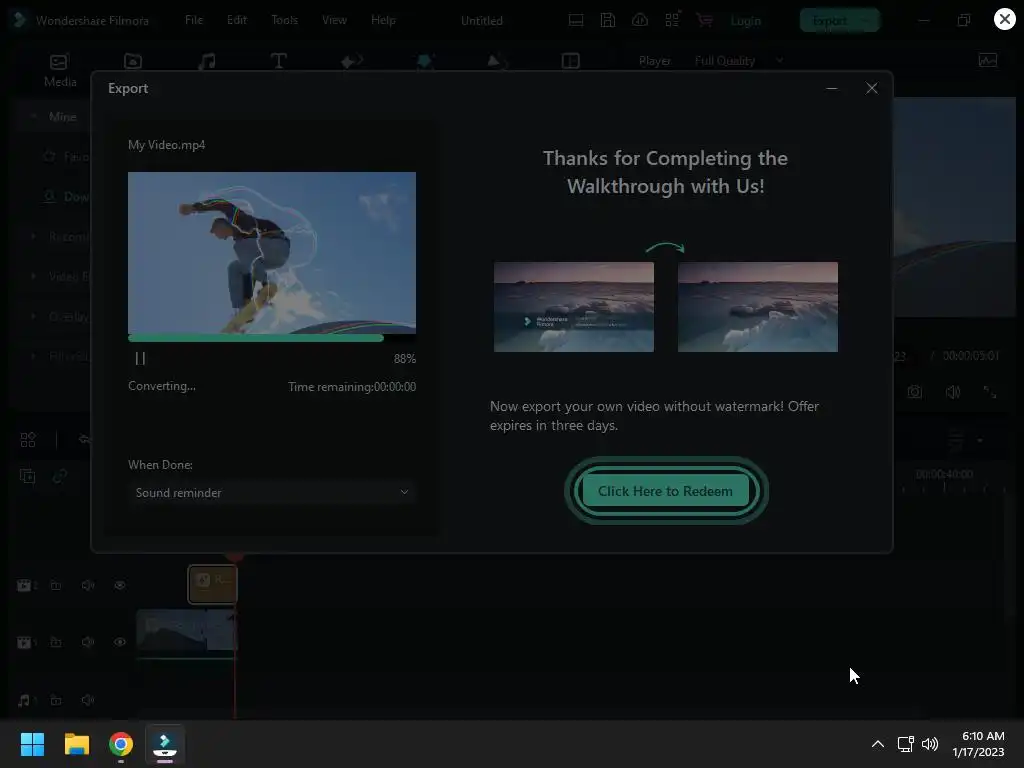This screenshot has height=768, width=1024.
Task: Lock video track 1
Action: pyautogui.click(x=56, y=642)
